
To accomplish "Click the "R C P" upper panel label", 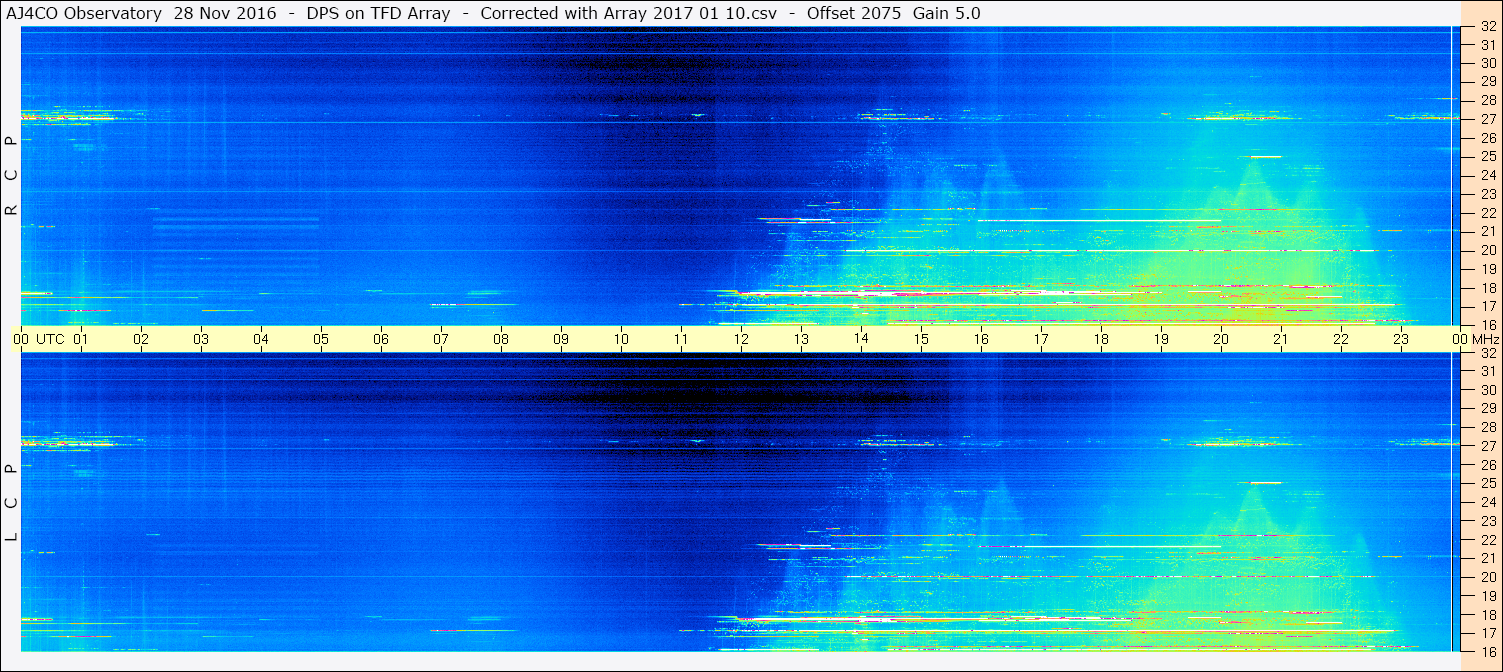I will 11,176.
